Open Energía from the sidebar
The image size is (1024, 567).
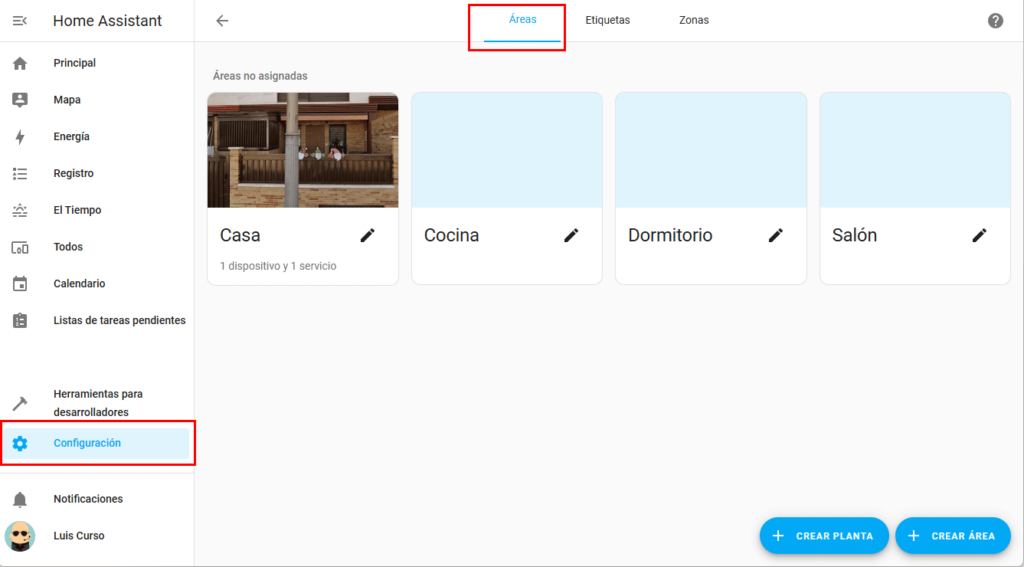(71, 137)
